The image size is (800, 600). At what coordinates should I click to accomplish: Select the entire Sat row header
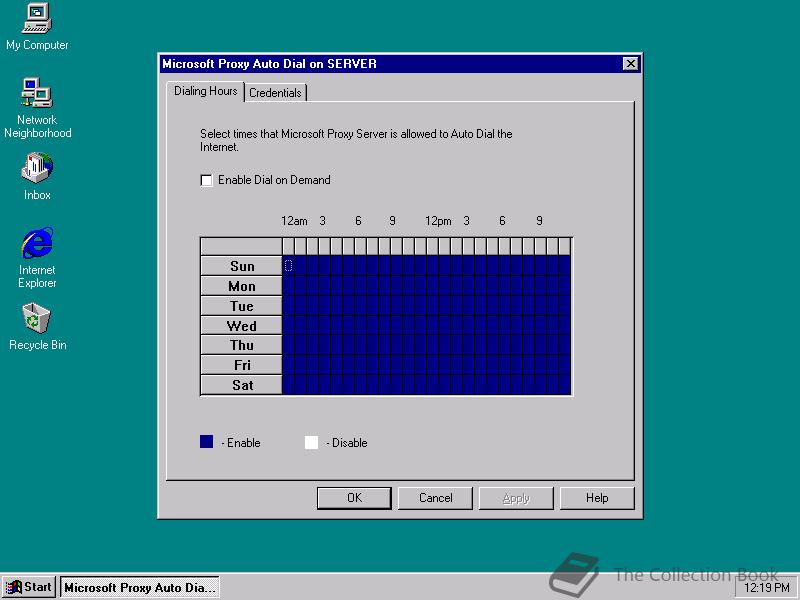pyautogui.click(x=241, y=385)
